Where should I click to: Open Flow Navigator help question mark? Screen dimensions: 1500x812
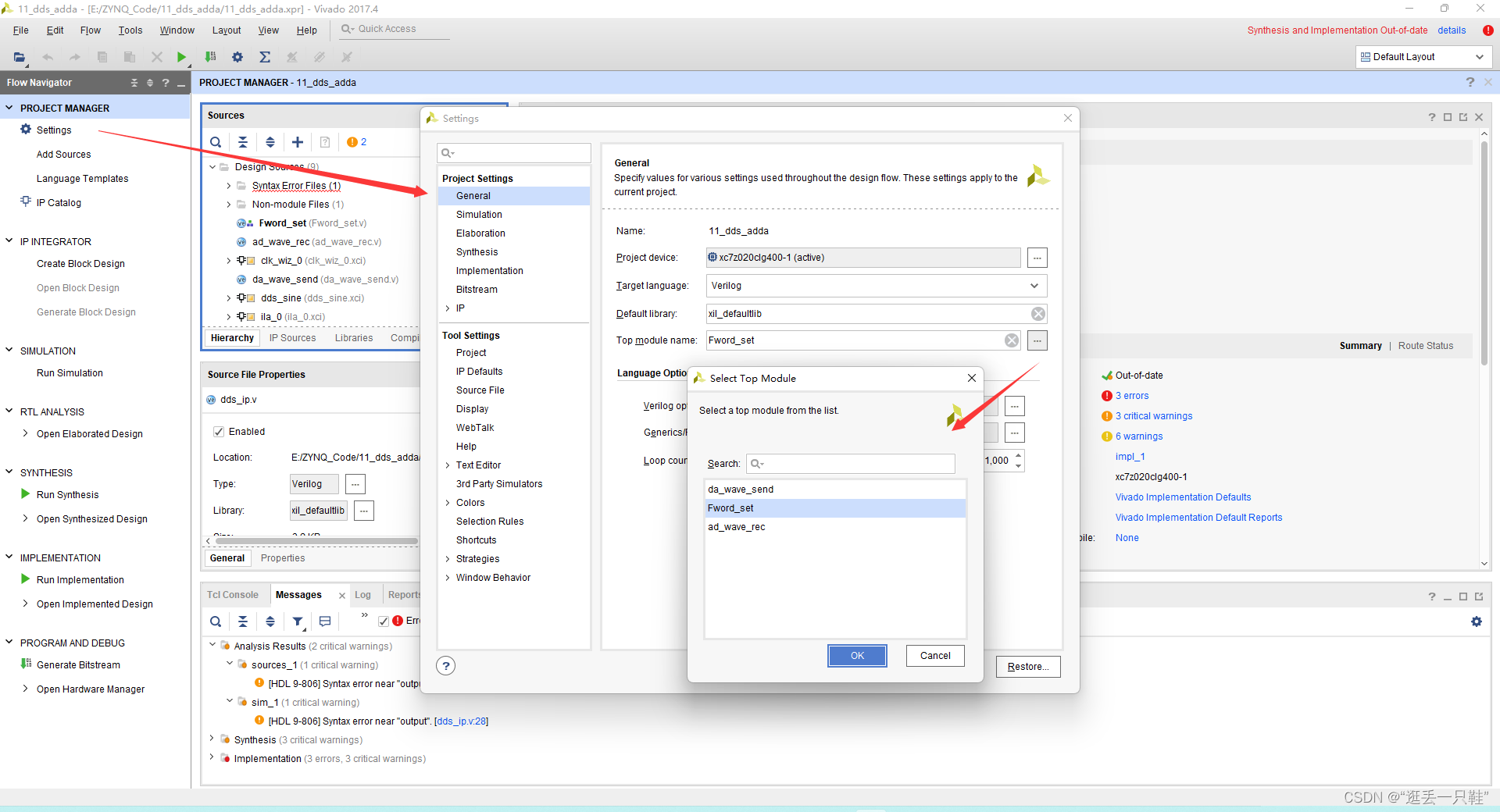coord(166,83)
